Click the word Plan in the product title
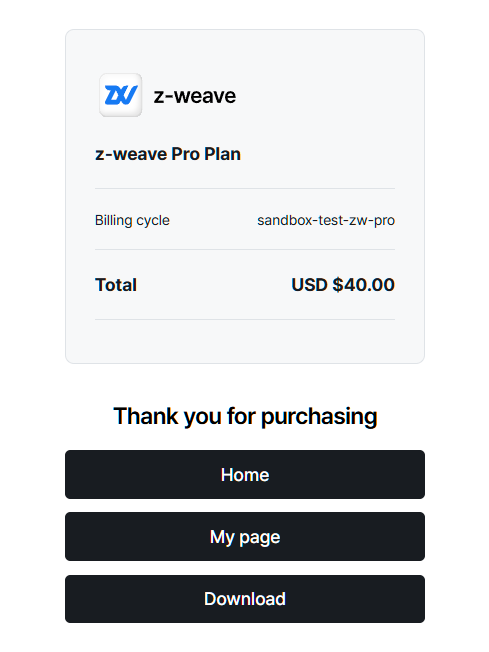 [222, 154]
